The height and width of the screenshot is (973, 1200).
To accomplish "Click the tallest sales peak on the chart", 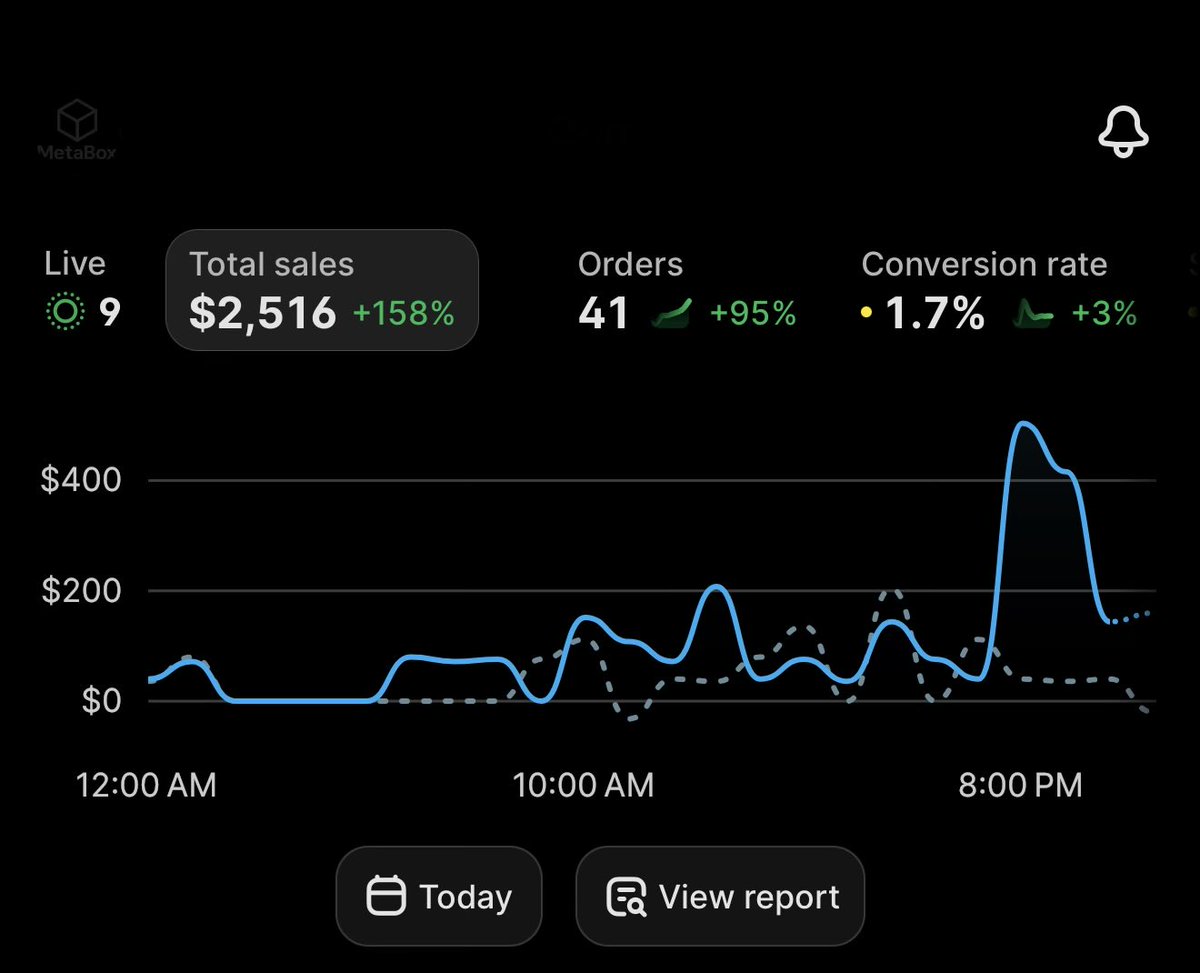I will pyautogui.click(x=1025, y=424).
